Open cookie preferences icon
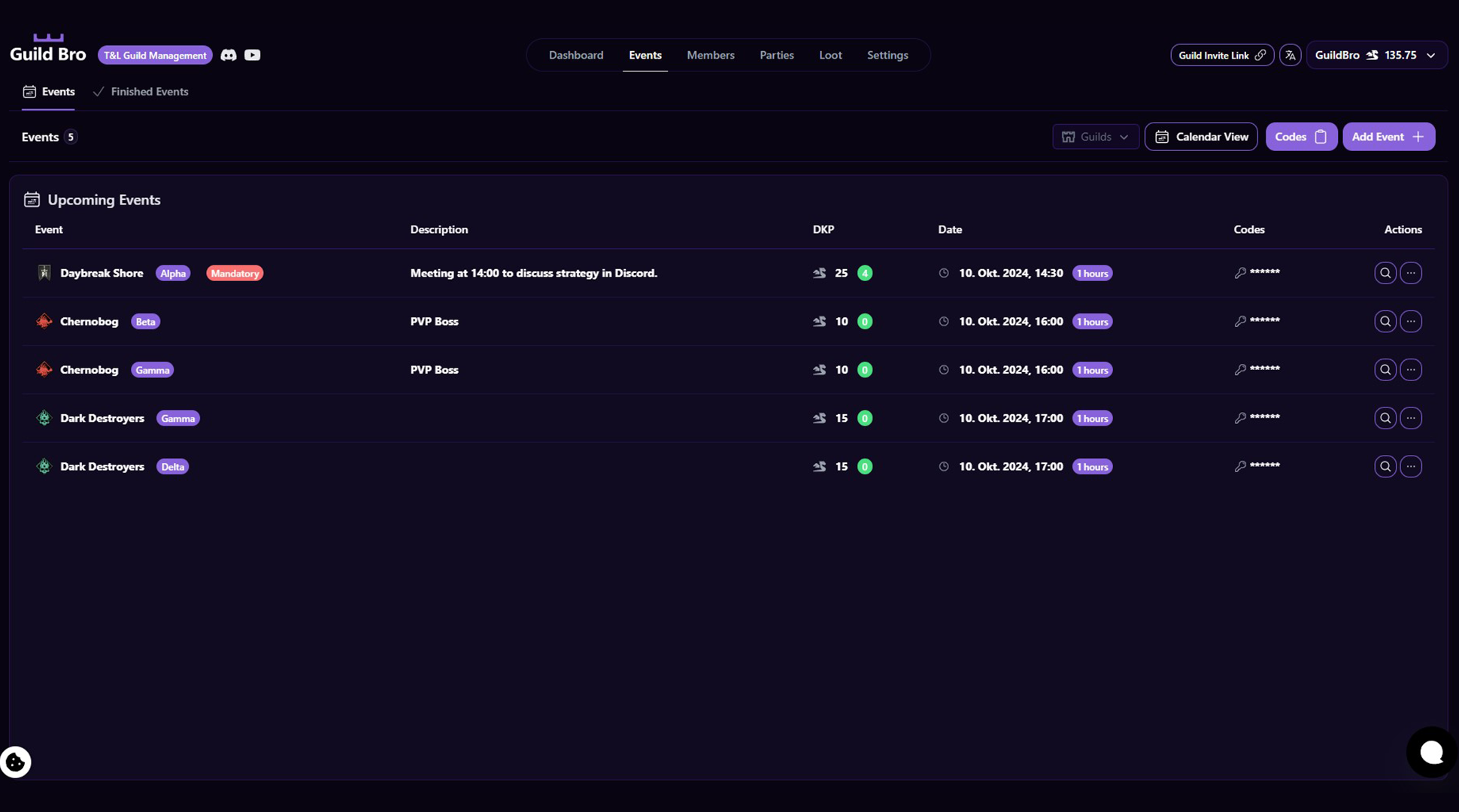Viewport: 1459px width, 812px height. tap(15, 762)
